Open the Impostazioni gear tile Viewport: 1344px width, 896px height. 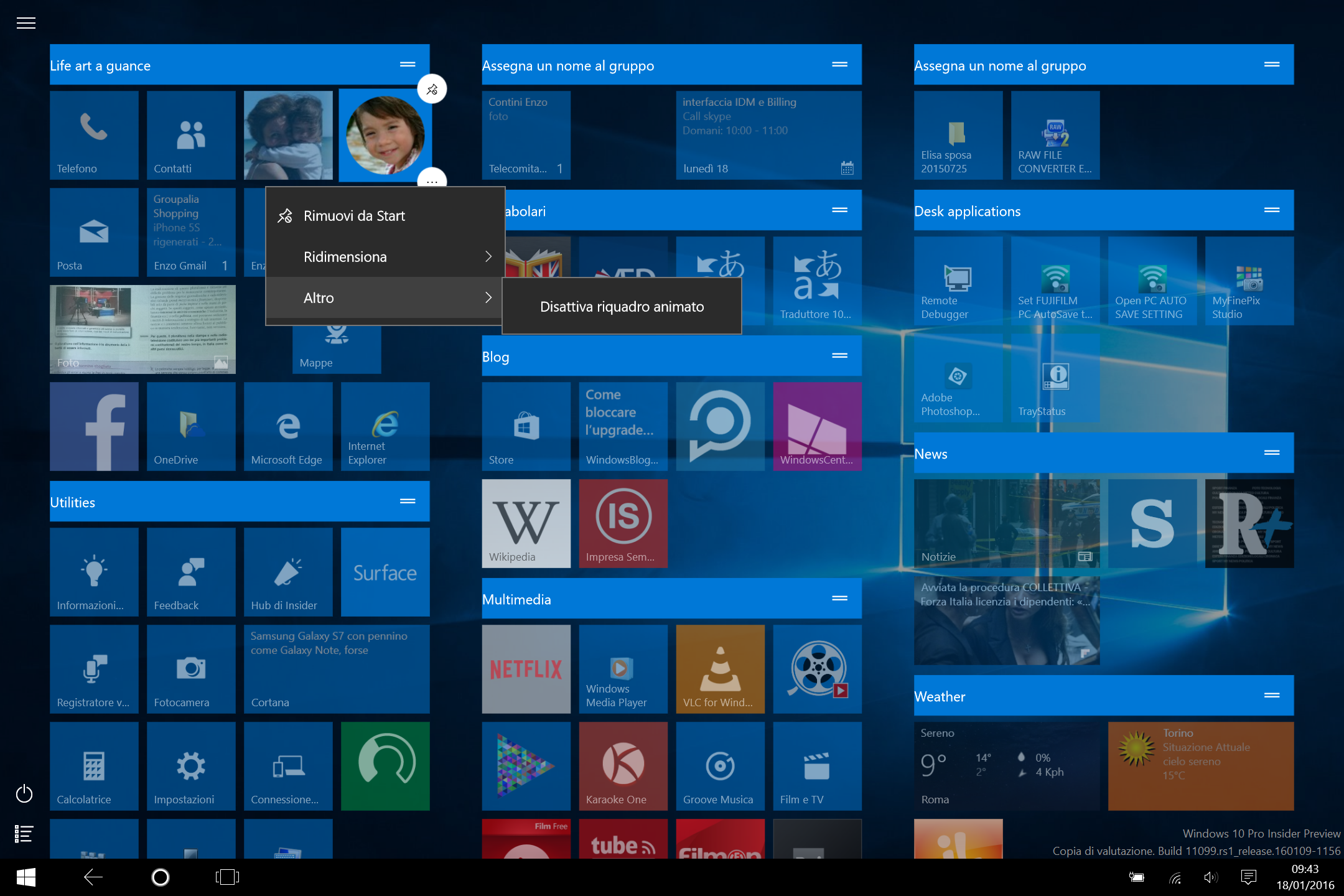point(191,766)
